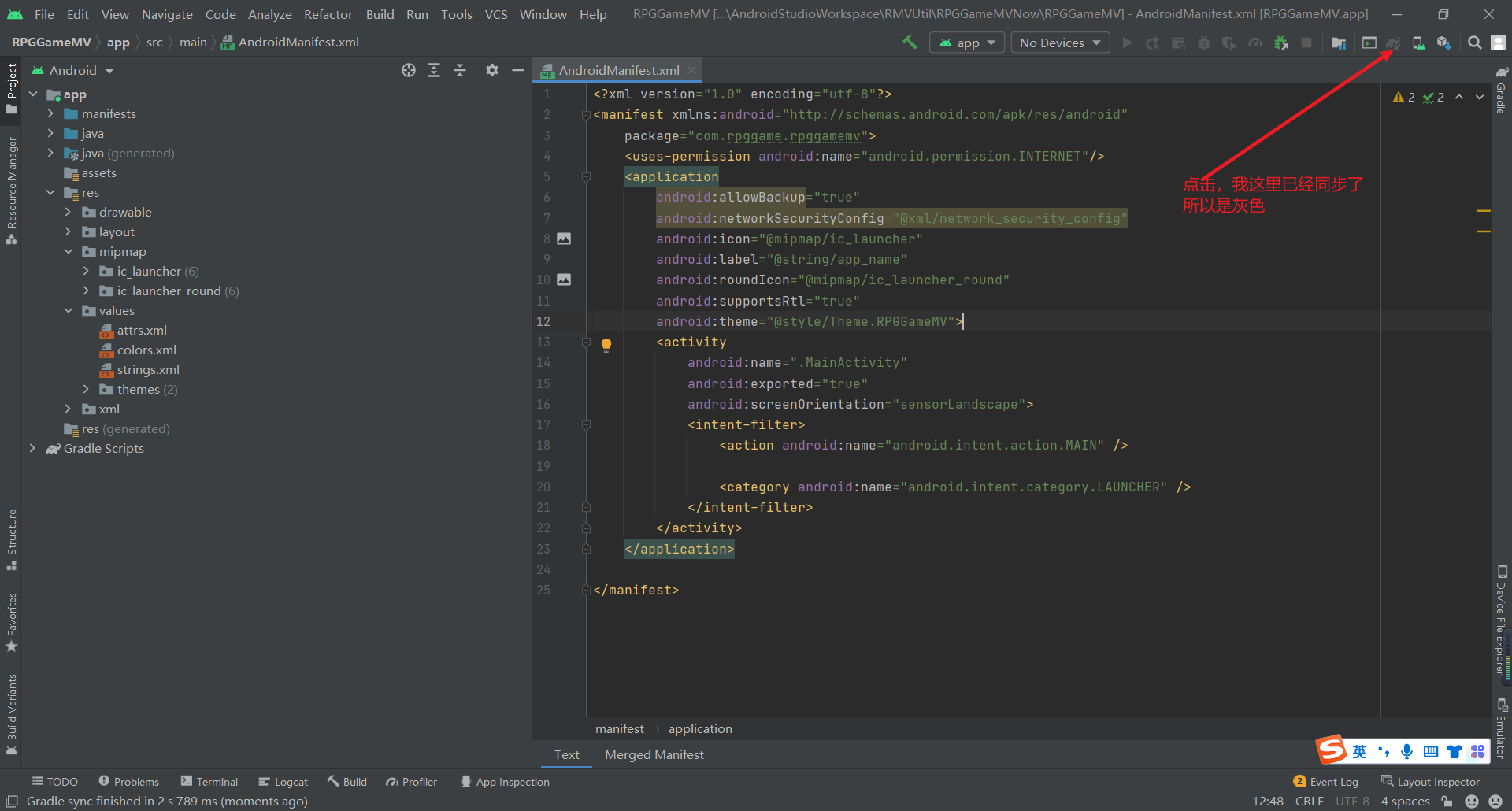Expand the themes (2) folder
Viewport: 1512px width, 811px height.
(86, 389)
